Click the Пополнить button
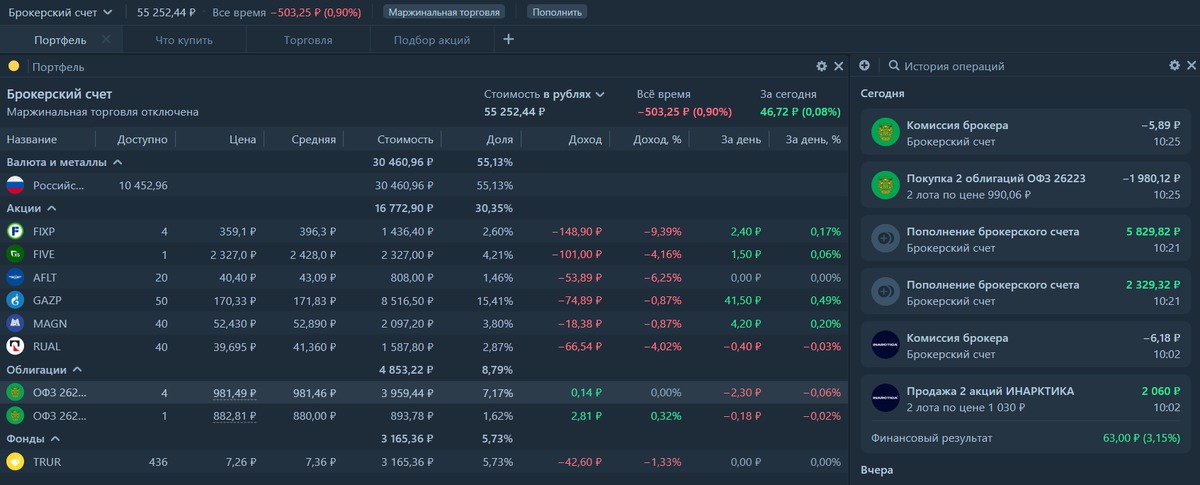1200x485 pixels. (x=557, y=12)
